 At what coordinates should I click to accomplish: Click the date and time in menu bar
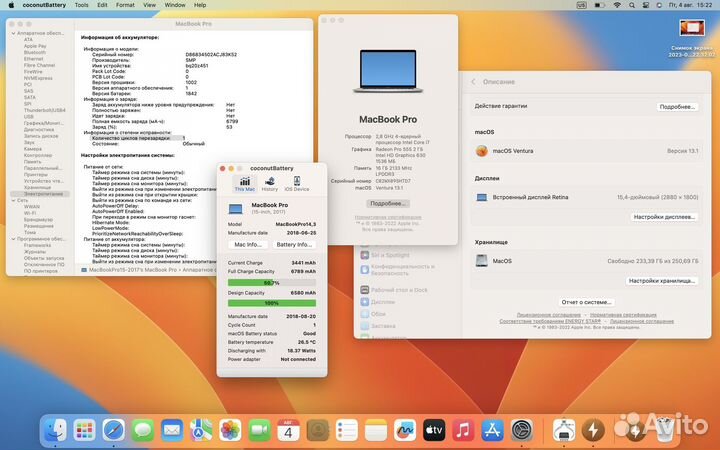tap(691, 5)
